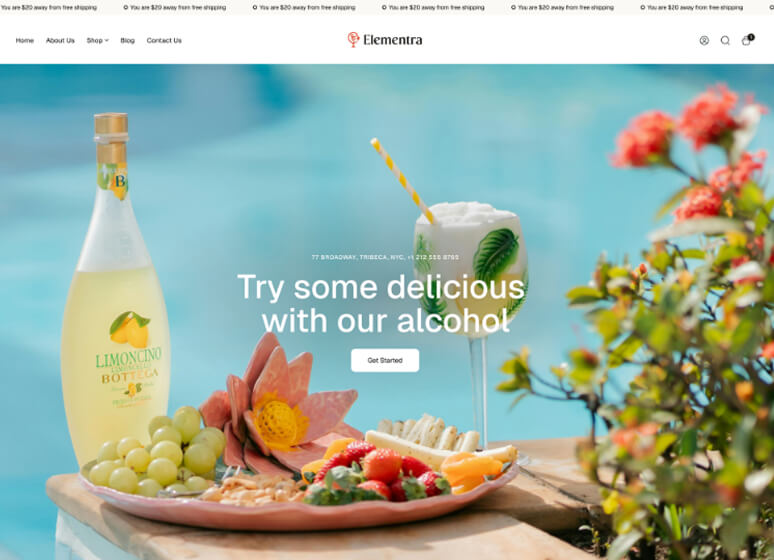
Task: Expand the Shop dropdown chevron
Action: coord(107,40)
